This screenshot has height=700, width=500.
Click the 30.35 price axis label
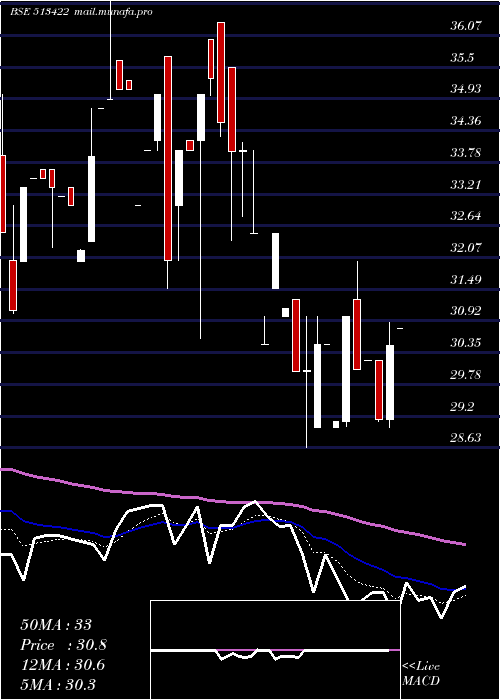pos(466,343)
